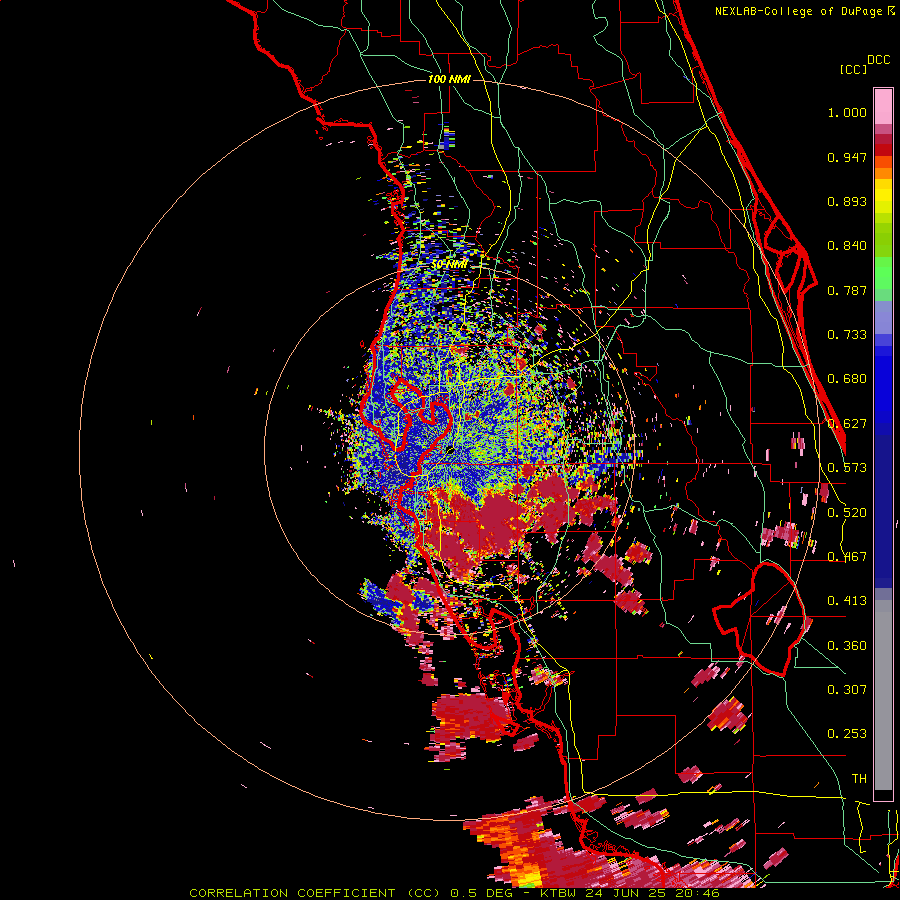Click the 100 NMI range ring label
900x900 pixels.
point(449,79)
